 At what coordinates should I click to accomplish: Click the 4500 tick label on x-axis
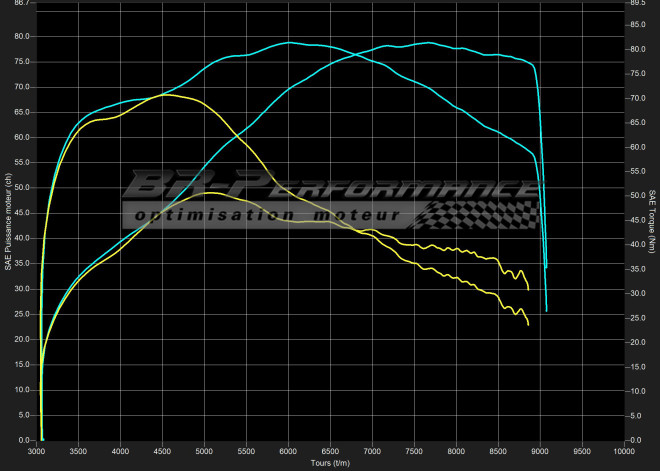(x=162, y=452)
